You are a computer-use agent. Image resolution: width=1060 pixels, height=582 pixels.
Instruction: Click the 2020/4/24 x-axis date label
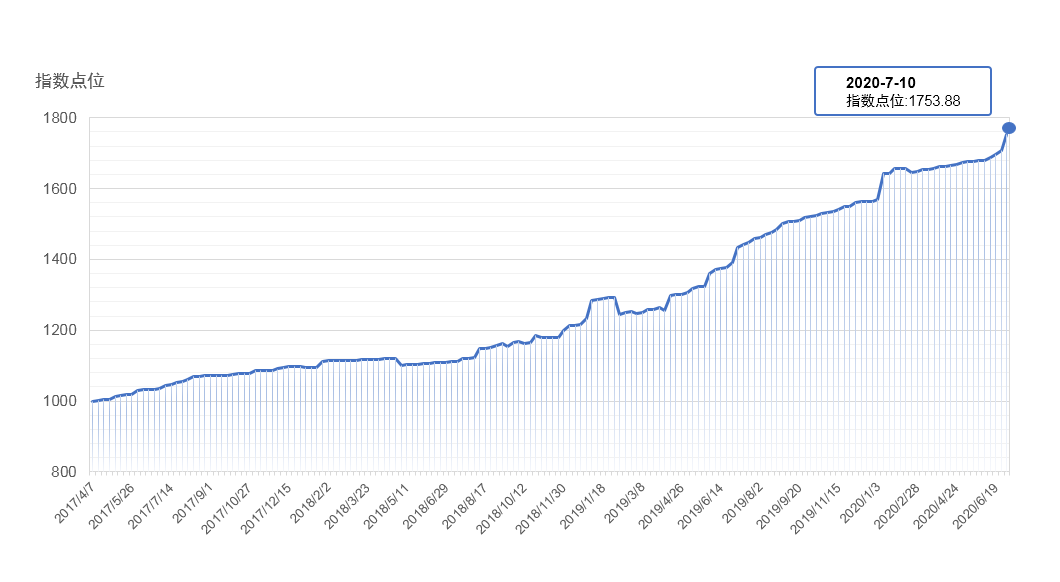pos(936,506)
